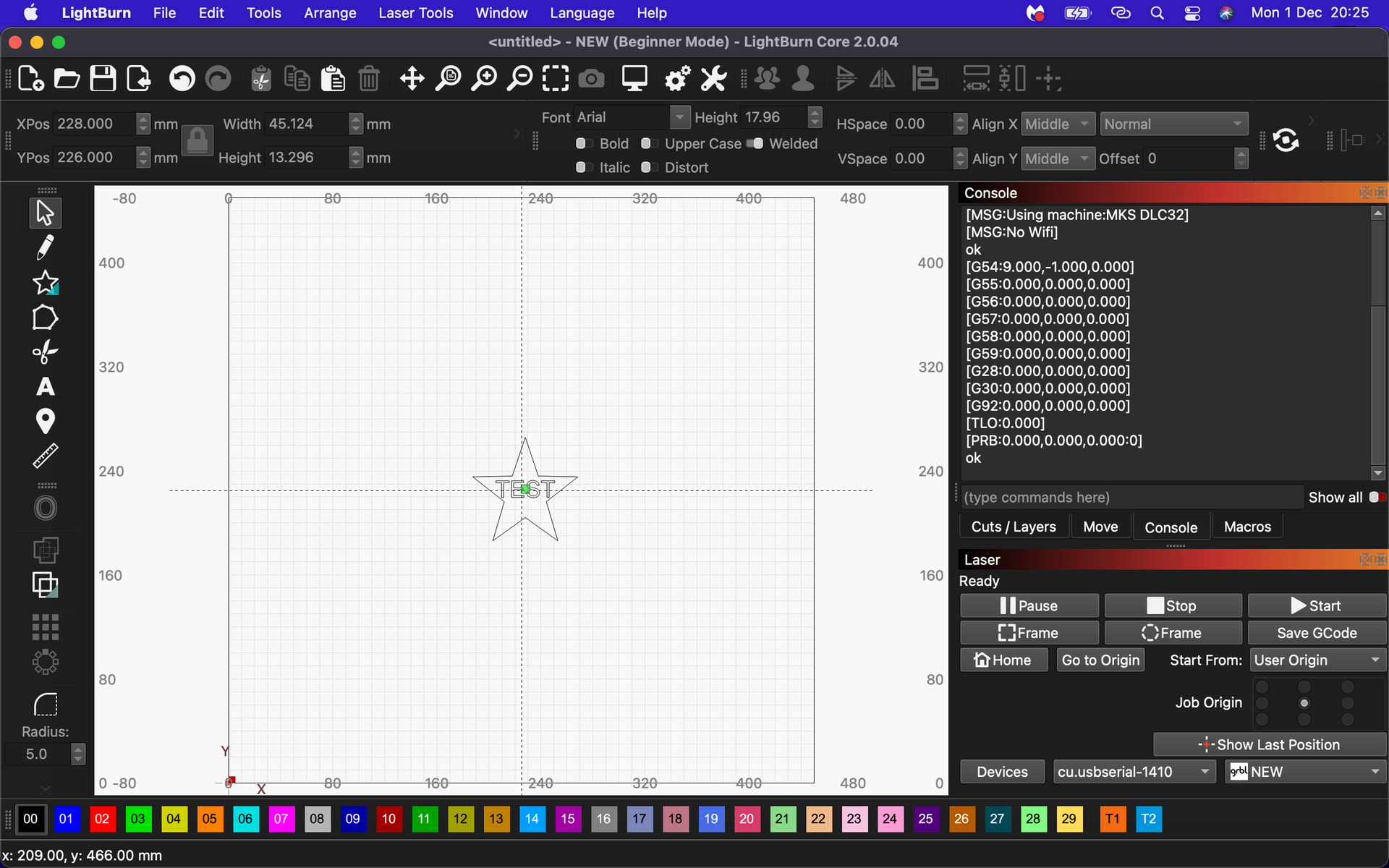Switch to the Cuts / Layers tab

pos(1013,527)
